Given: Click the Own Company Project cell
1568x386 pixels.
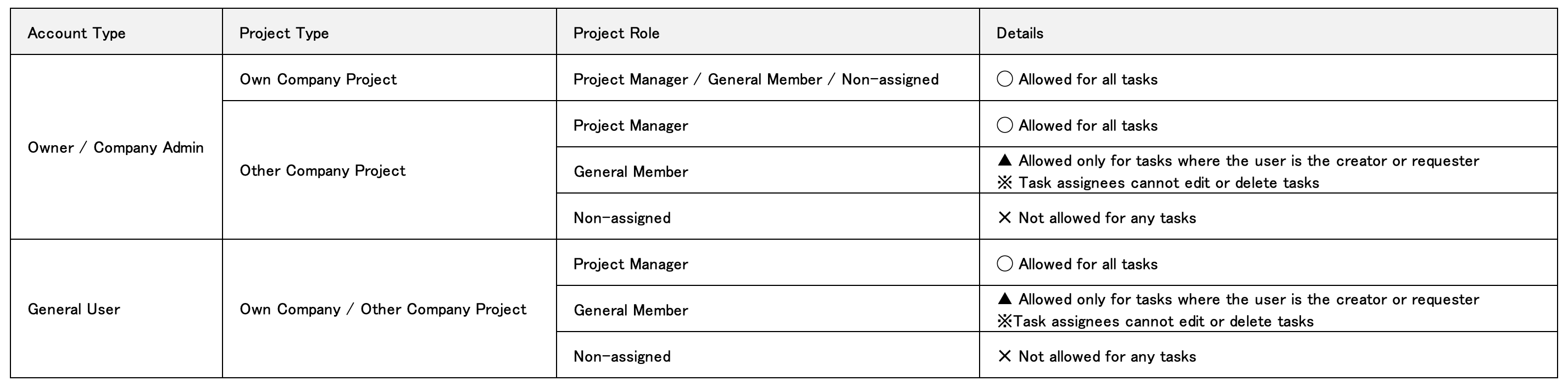Looking at the screenshot, I should (318, 79).
